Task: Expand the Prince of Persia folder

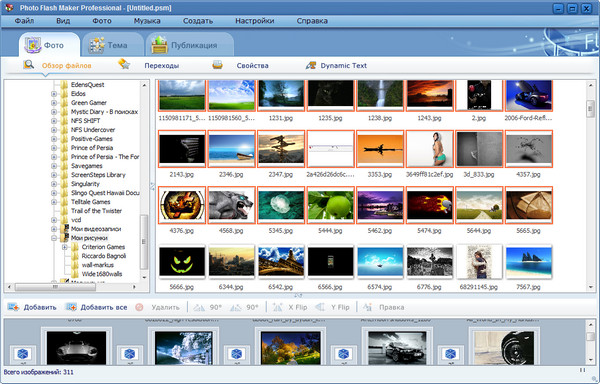Action: click(x=54, y=148)
